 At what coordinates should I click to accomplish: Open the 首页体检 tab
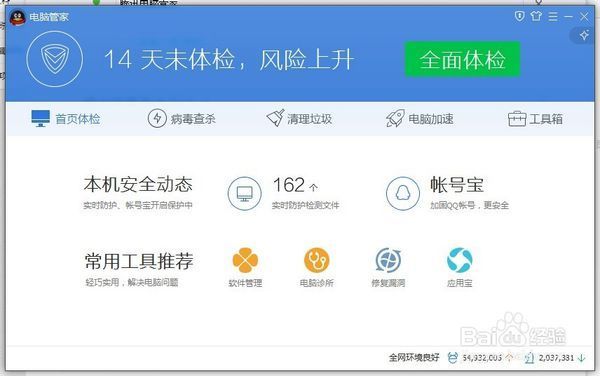(66, 119)
